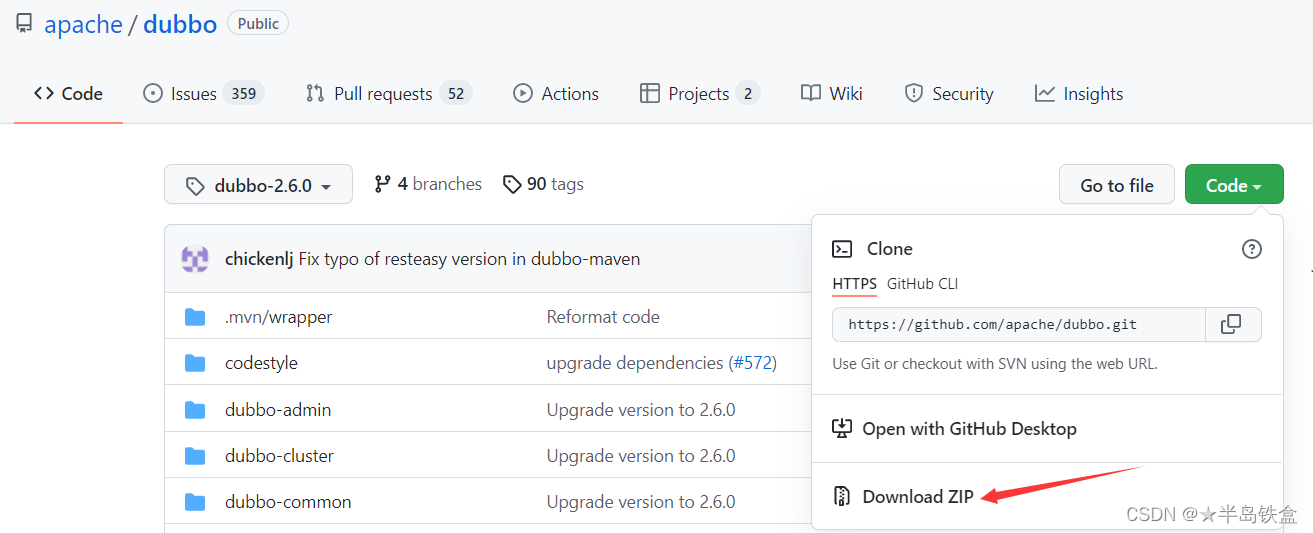Click the ZIP file icon
1313x533 pixels.
pos(842,496)
